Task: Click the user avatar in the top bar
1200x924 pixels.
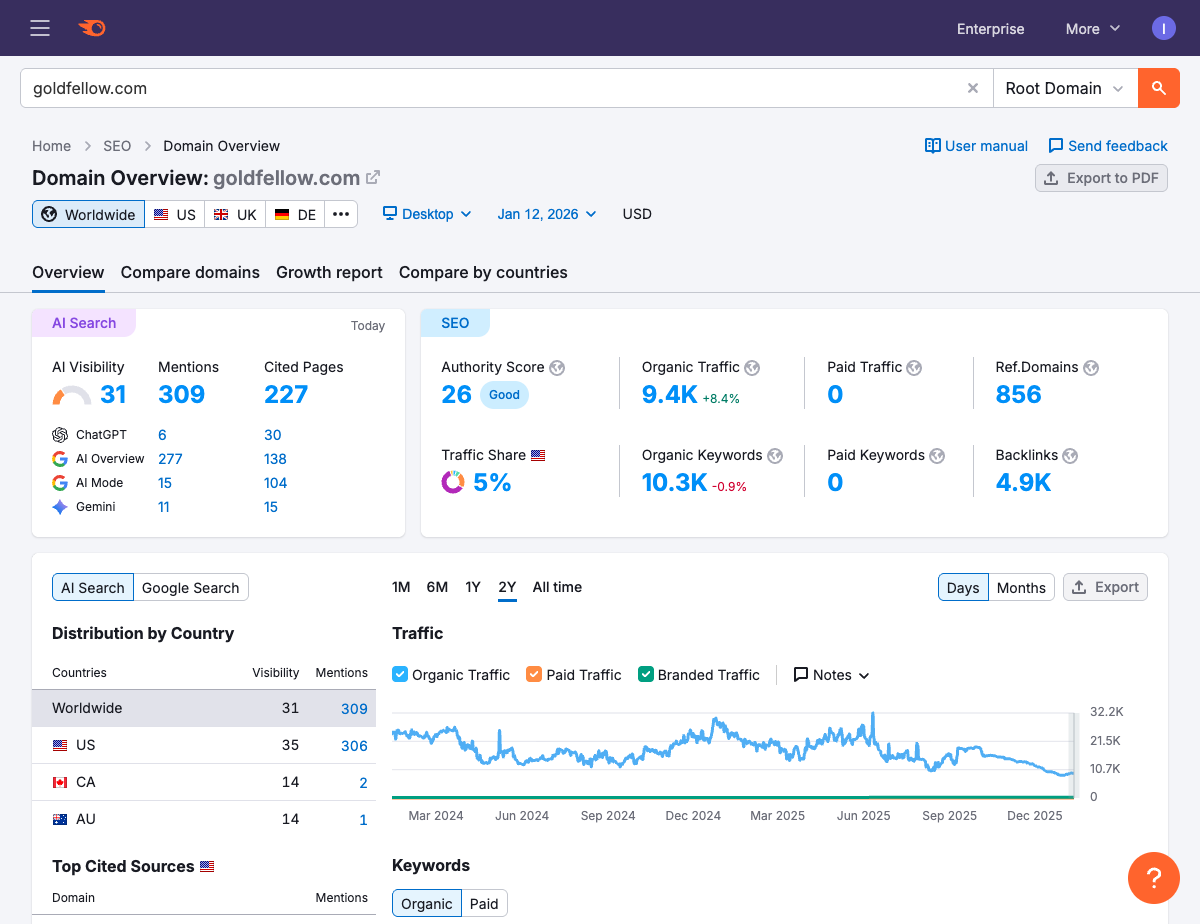Action: 1164,28
